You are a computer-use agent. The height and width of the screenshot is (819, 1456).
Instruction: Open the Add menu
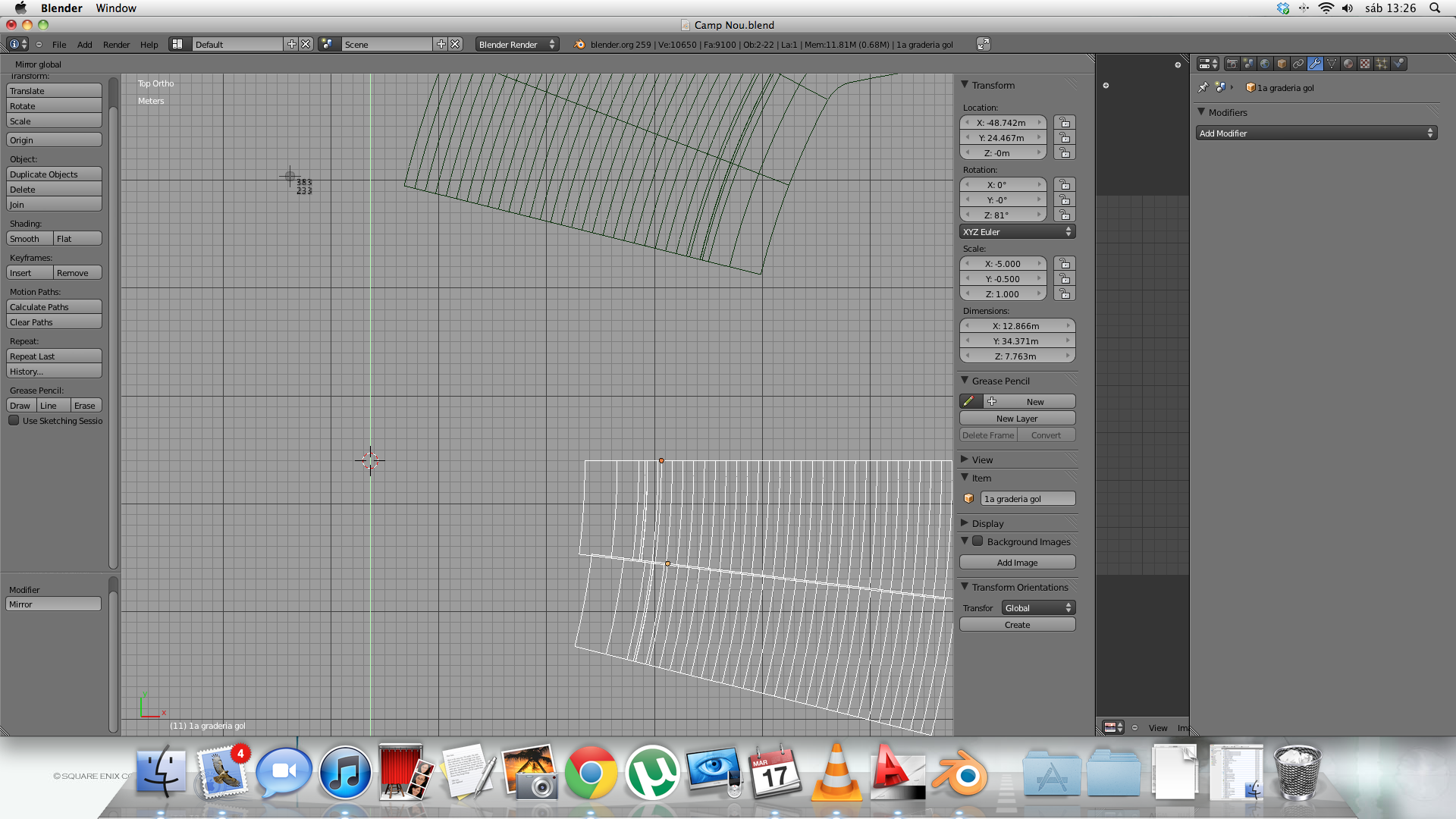click(84, 44)
